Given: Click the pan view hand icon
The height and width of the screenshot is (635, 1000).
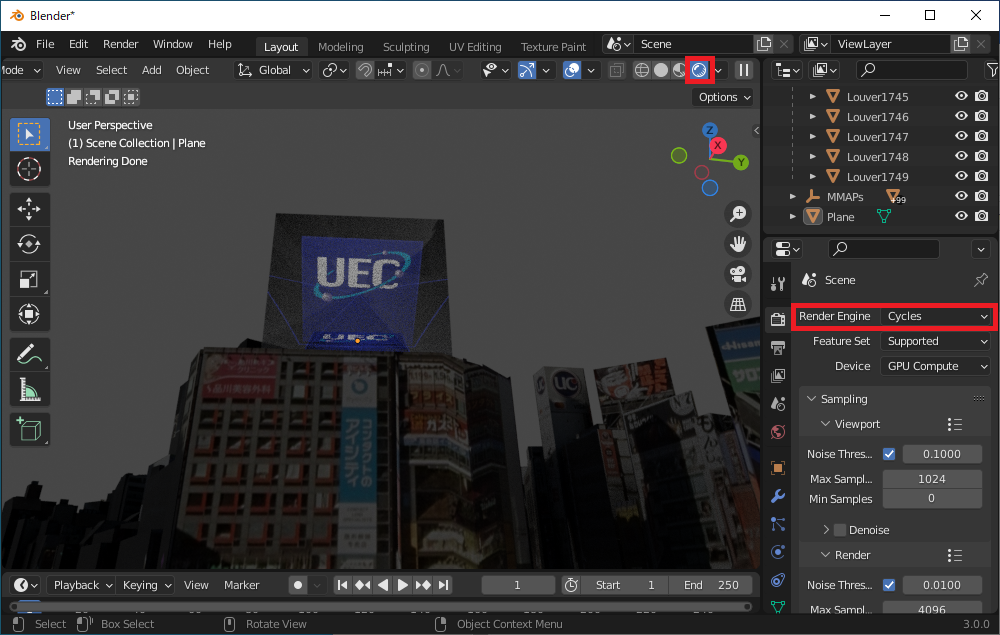Looking at the screenshot, I should (738, 244).
